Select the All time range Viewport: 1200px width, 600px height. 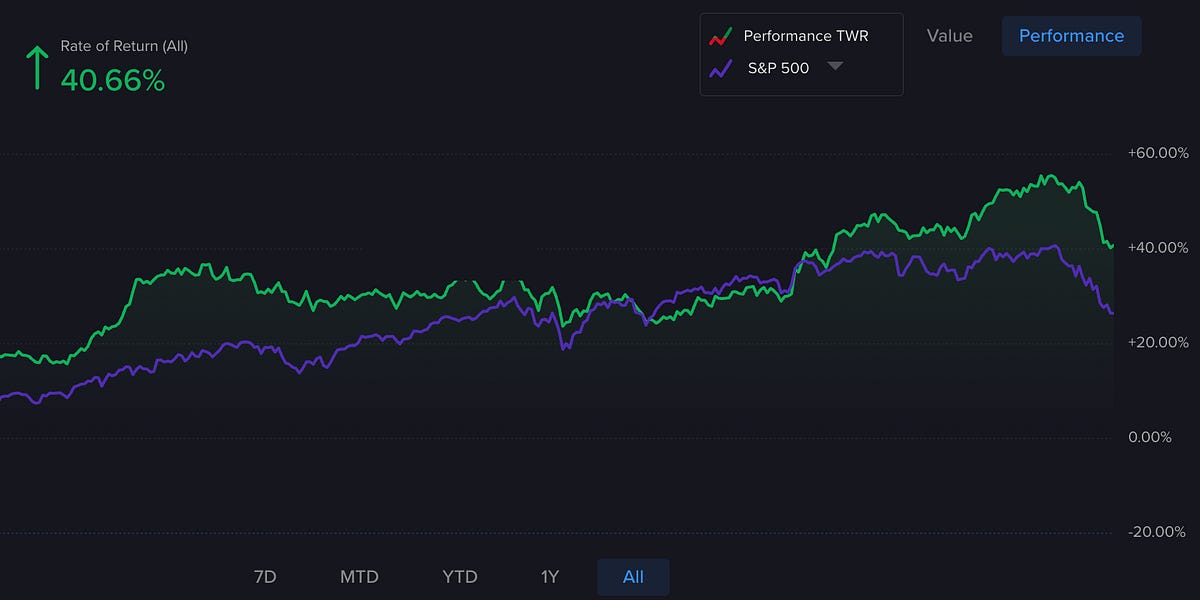pyautogui.click(x=632, y=577)
